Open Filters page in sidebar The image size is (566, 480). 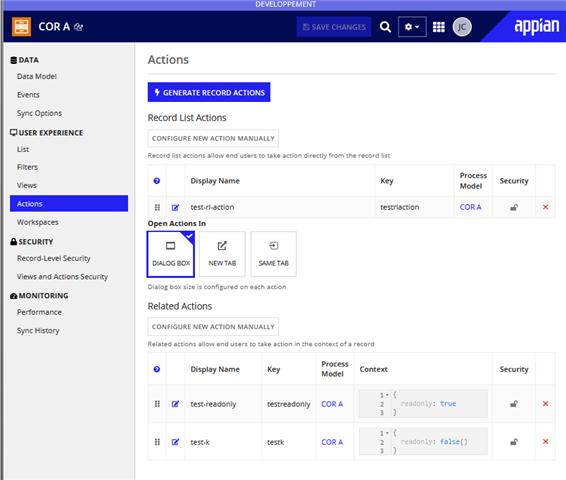click(27, 167)
